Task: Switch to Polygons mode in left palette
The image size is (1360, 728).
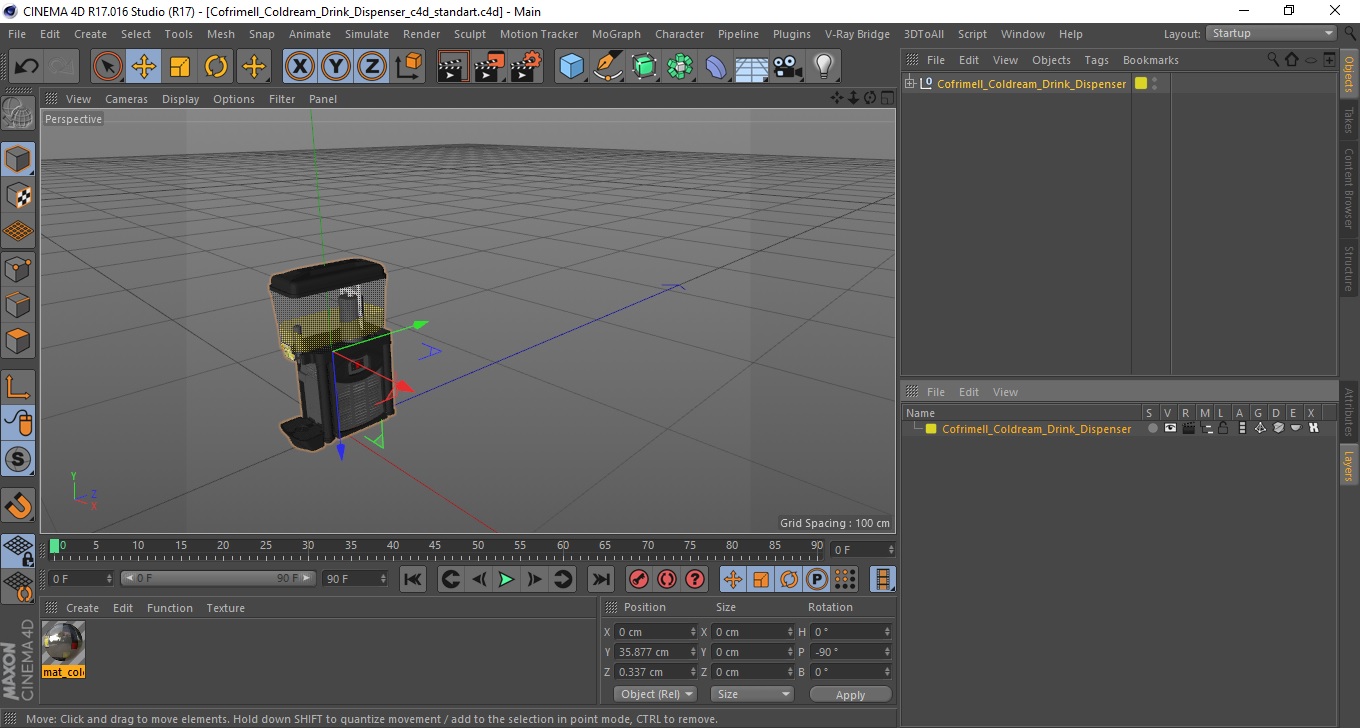Action: pos(18,340)
